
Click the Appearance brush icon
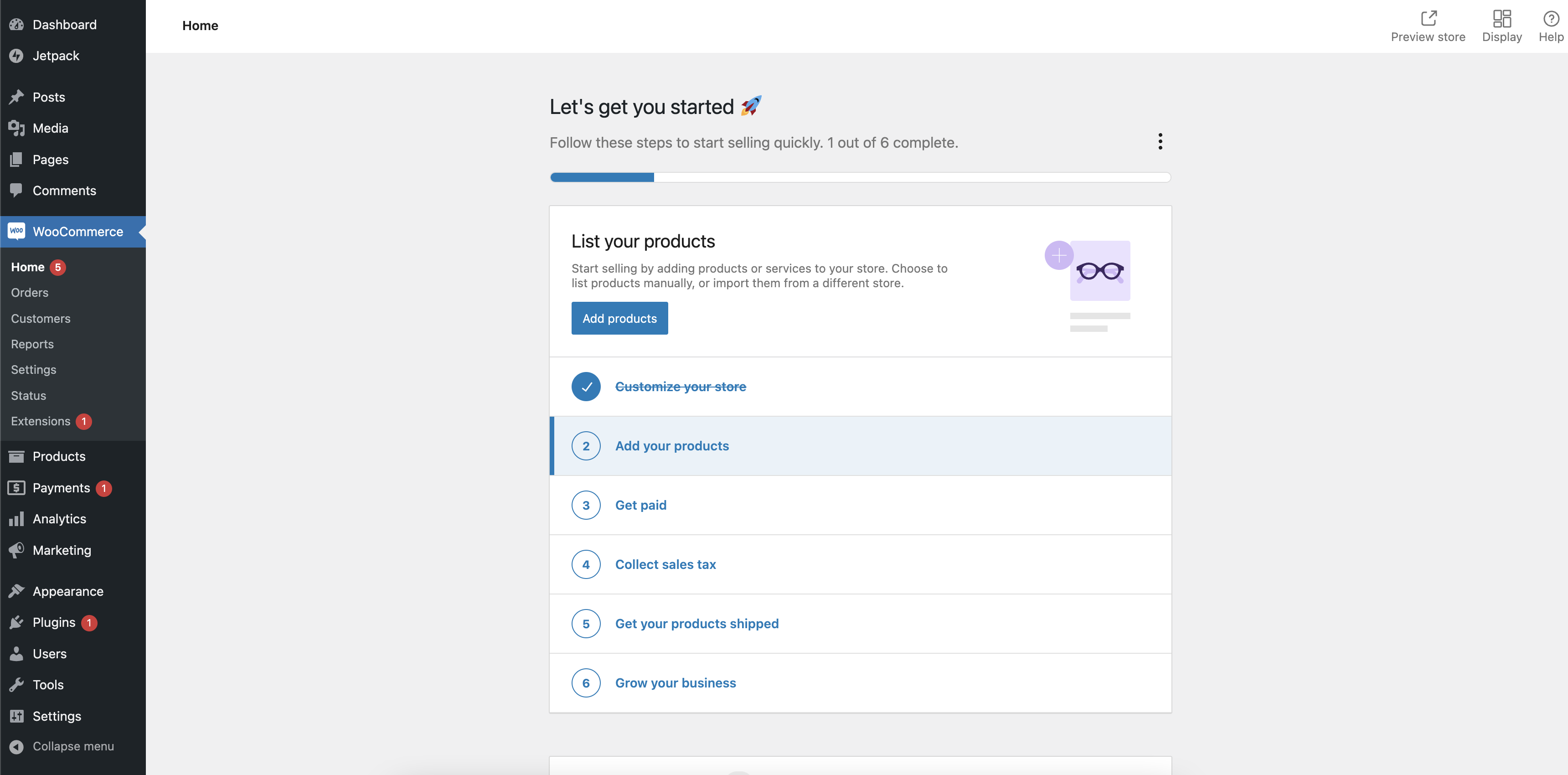pyautogui.click(x=16, y=590)
